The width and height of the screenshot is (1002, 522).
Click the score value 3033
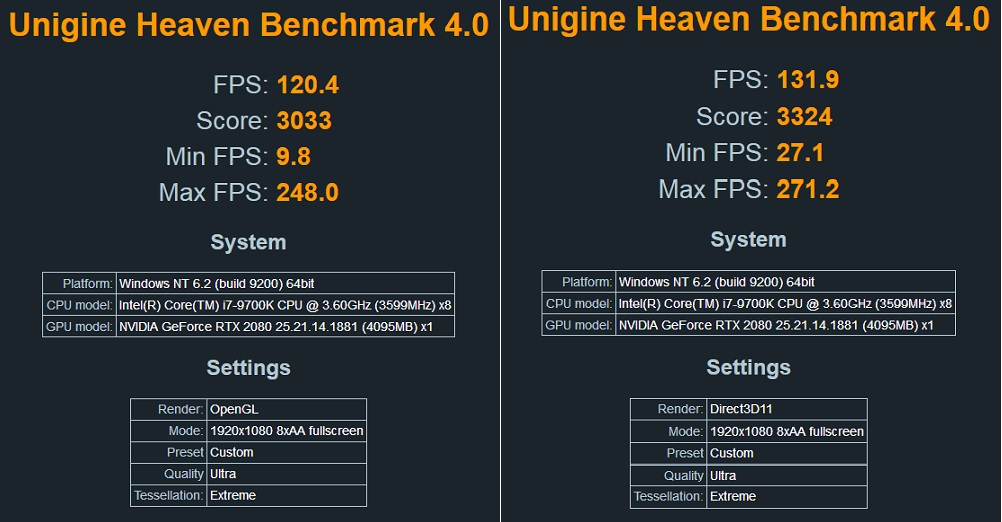coord(304,122)
